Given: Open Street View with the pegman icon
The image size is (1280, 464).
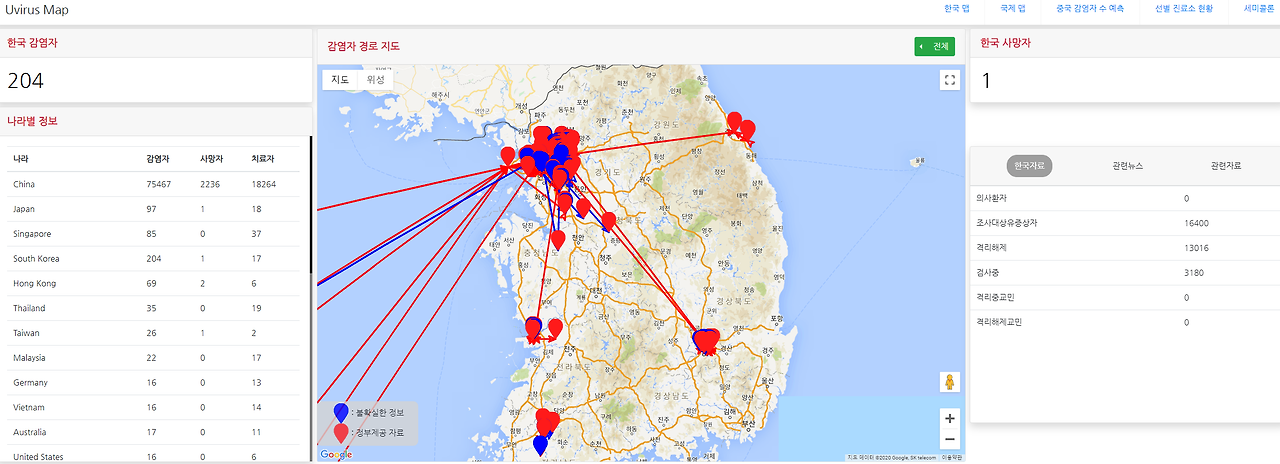Looking at the screenshot, I should point(950,382).
